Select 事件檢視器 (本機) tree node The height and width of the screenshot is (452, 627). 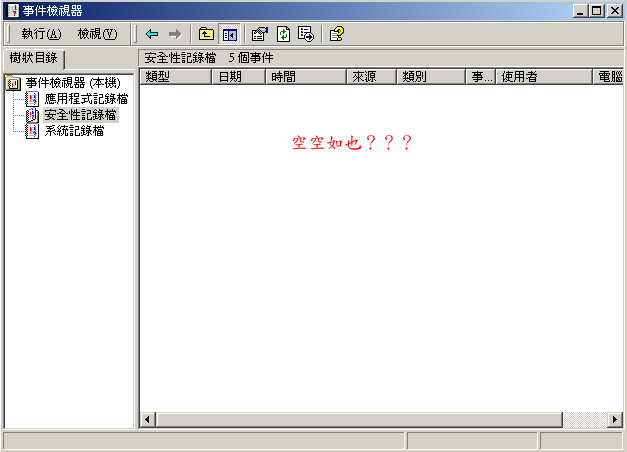73,83
